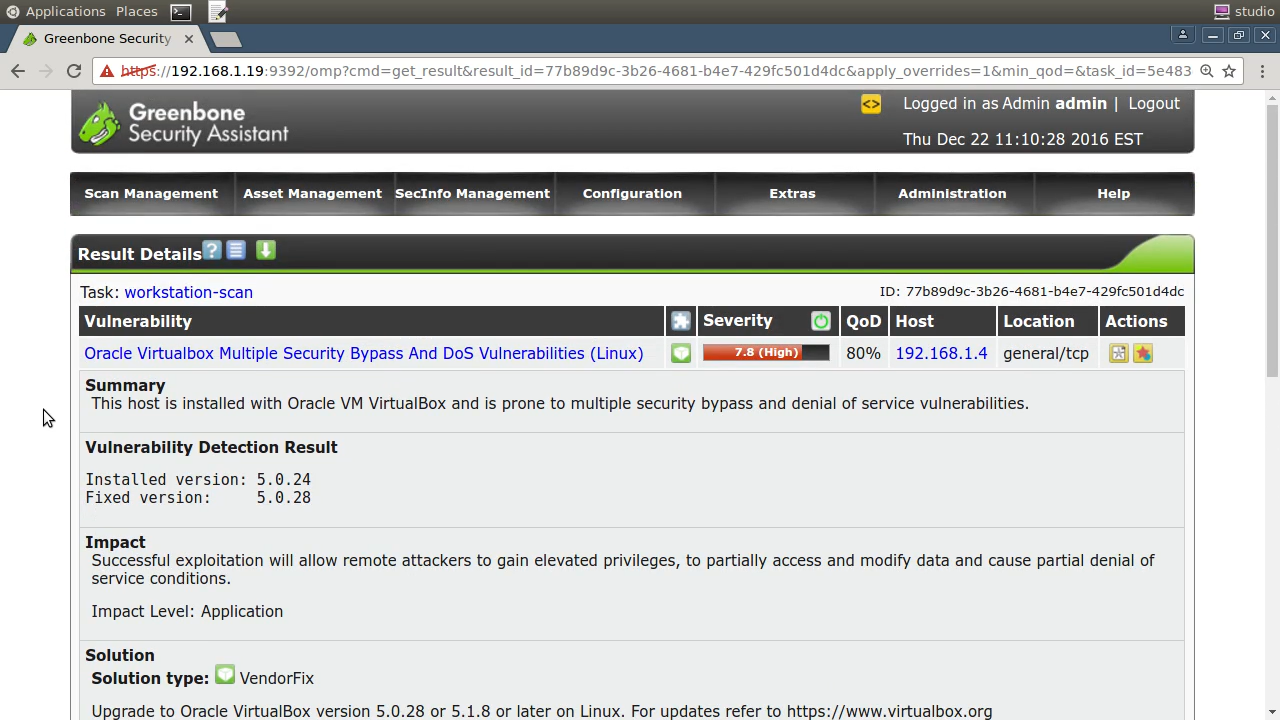Viewport: 1280px width, 720px height.
Task: Open the Asset Management menu
Action: (312, 194)
